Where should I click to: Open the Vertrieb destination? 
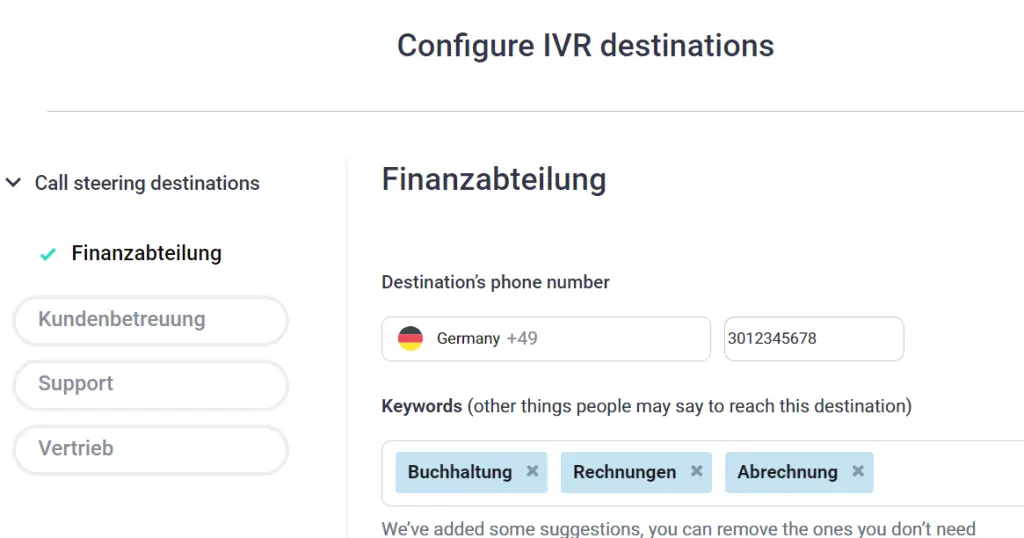[150, 449]
